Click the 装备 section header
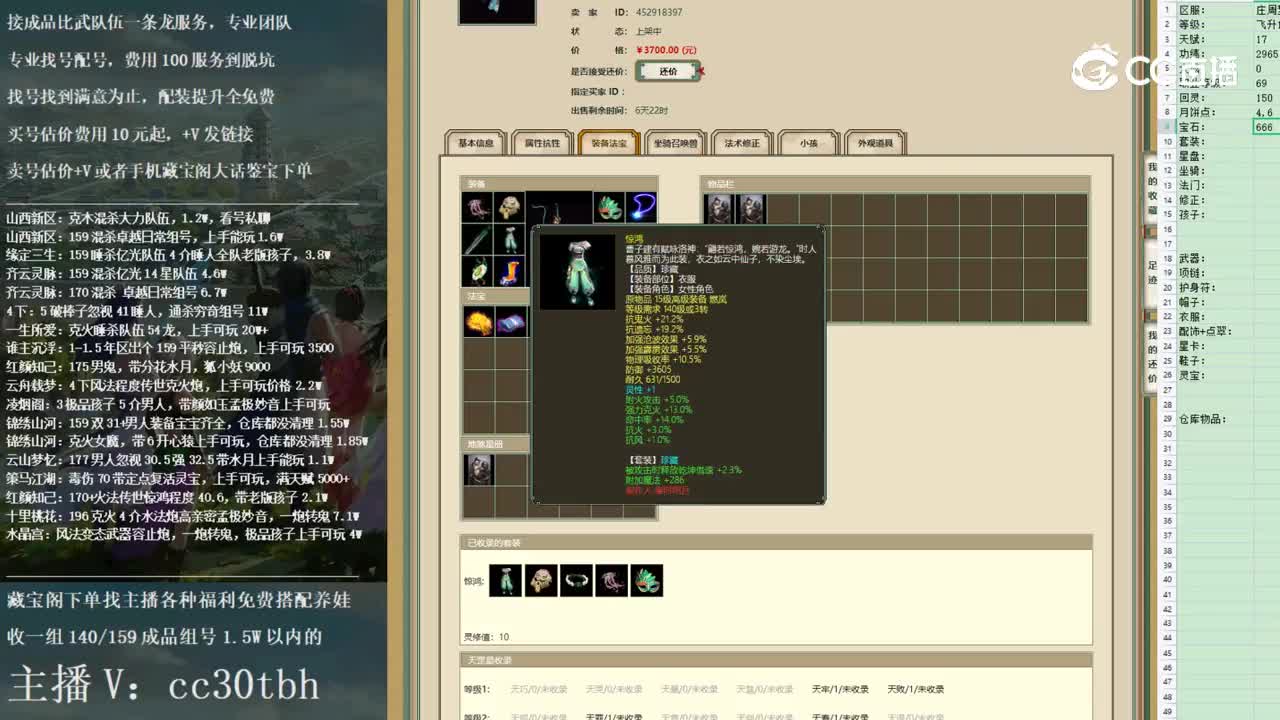 click(x=559, y=184)
